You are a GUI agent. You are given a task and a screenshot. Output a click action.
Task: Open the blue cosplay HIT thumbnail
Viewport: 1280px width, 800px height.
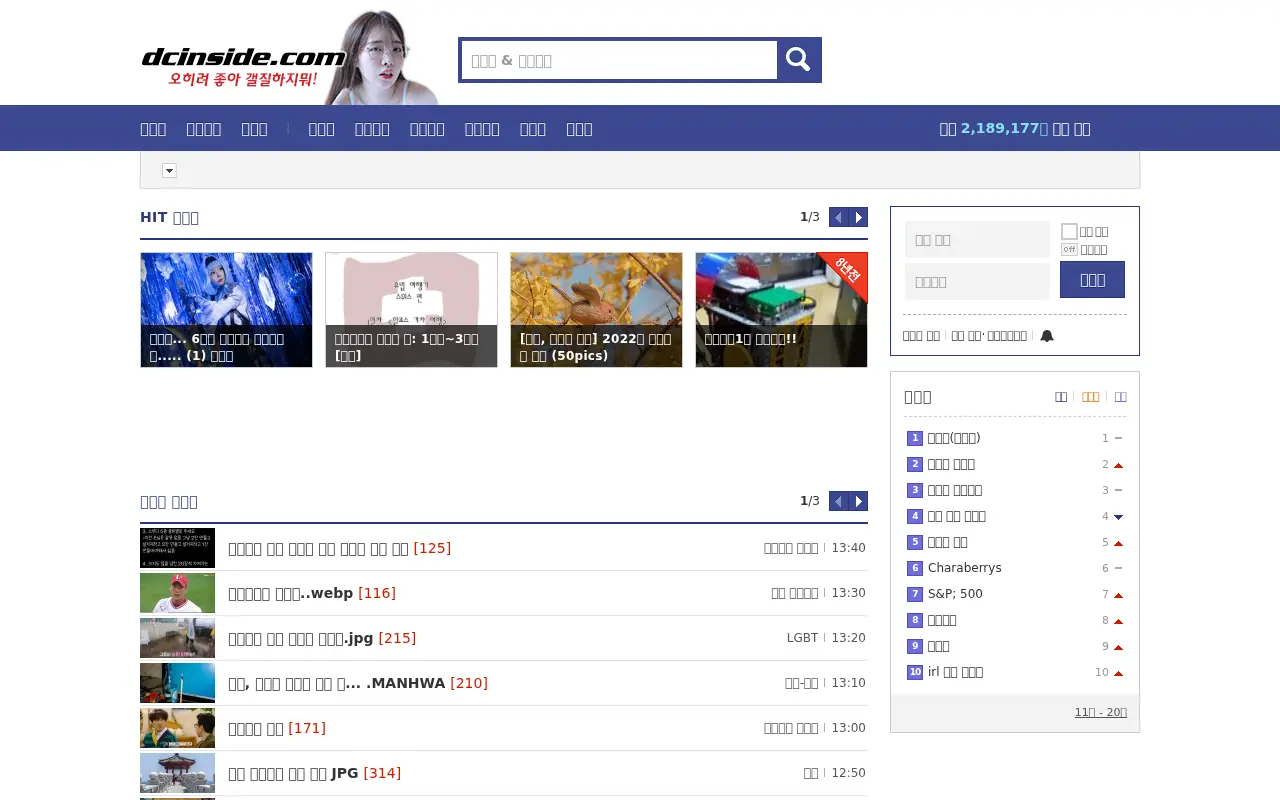click(x=226, y=310)
